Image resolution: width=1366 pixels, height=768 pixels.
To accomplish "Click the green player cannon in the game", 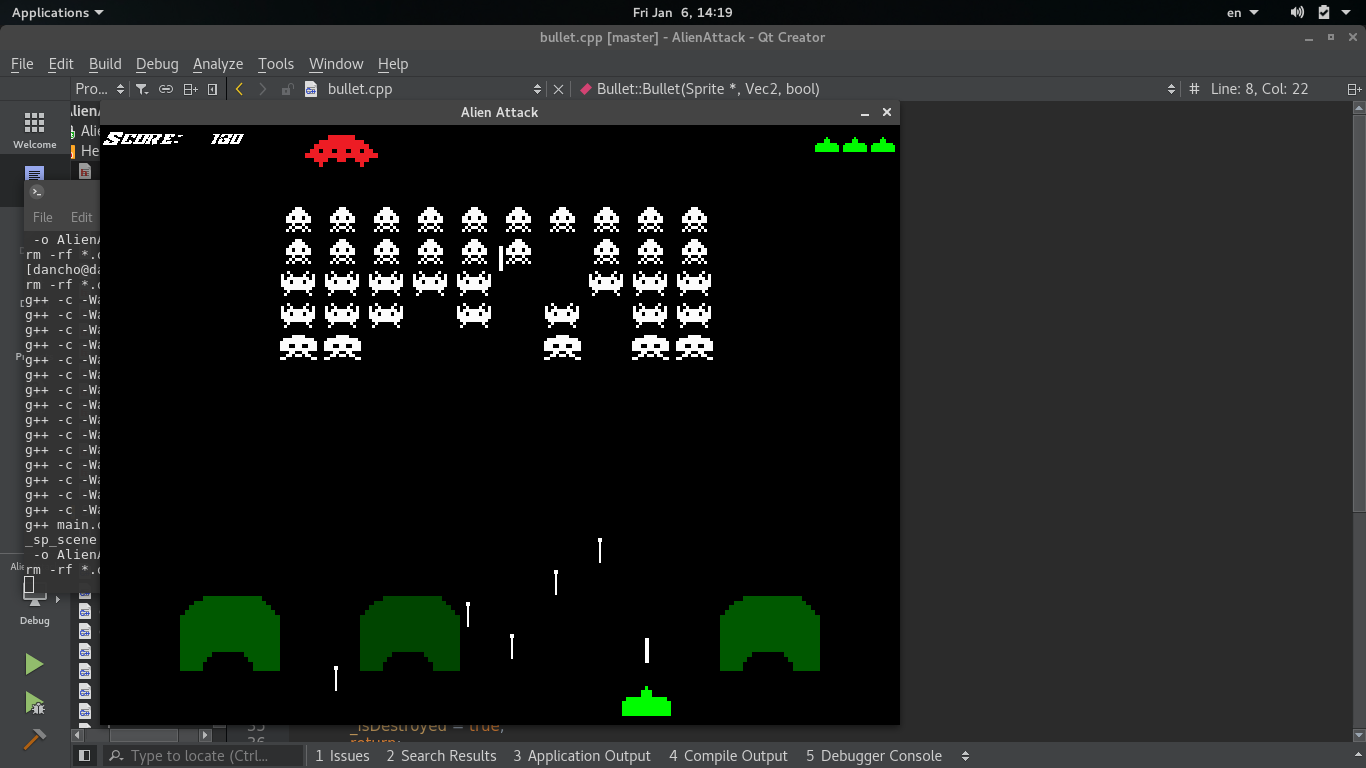I will tap(646, 702).
